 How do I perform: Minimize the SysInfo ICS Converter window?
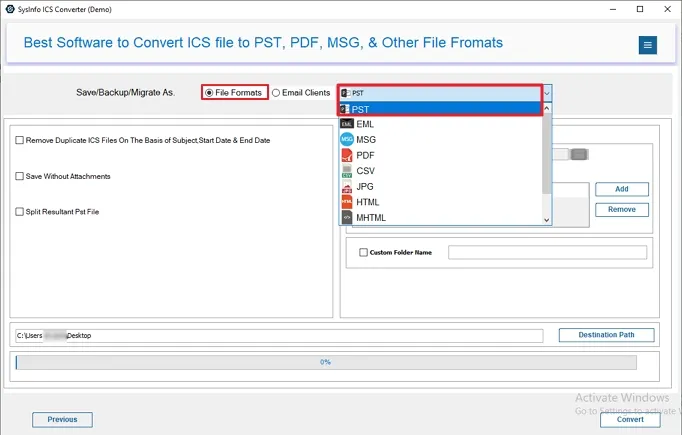613,9
